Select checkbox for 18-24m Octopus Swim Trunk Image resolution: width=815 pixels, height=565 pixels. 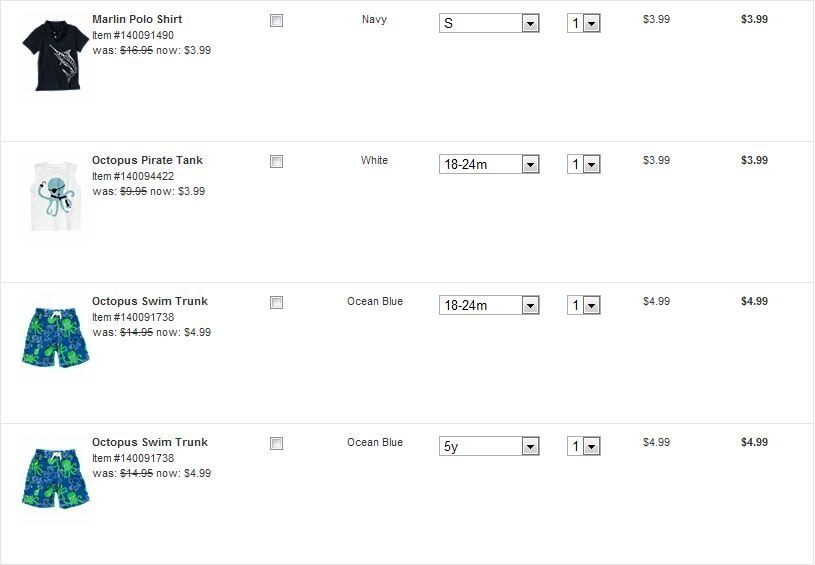277,303
